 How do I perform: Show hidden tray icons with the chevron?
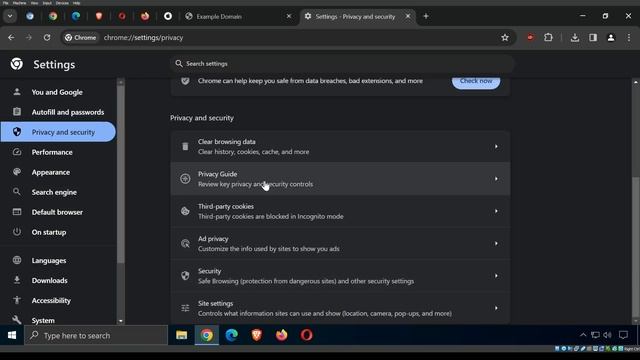pos(583,335)
